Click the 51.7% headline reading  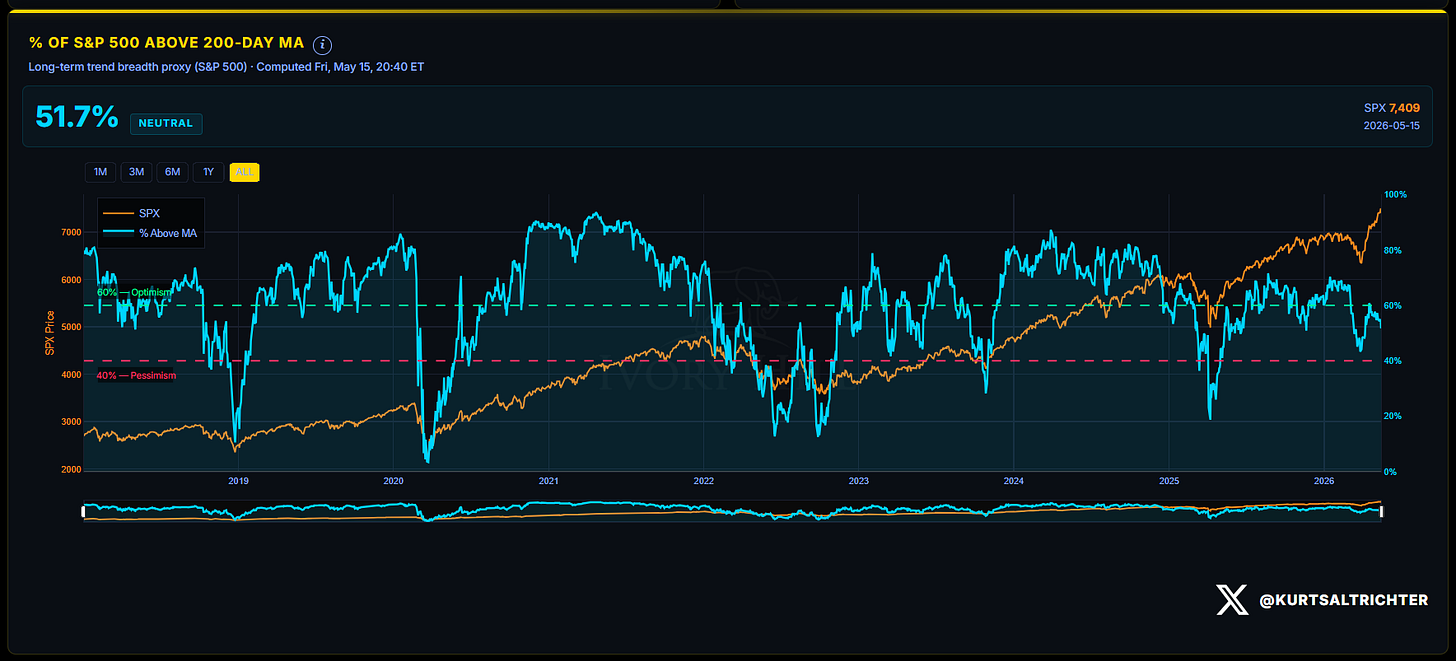(x=77, y=117)
